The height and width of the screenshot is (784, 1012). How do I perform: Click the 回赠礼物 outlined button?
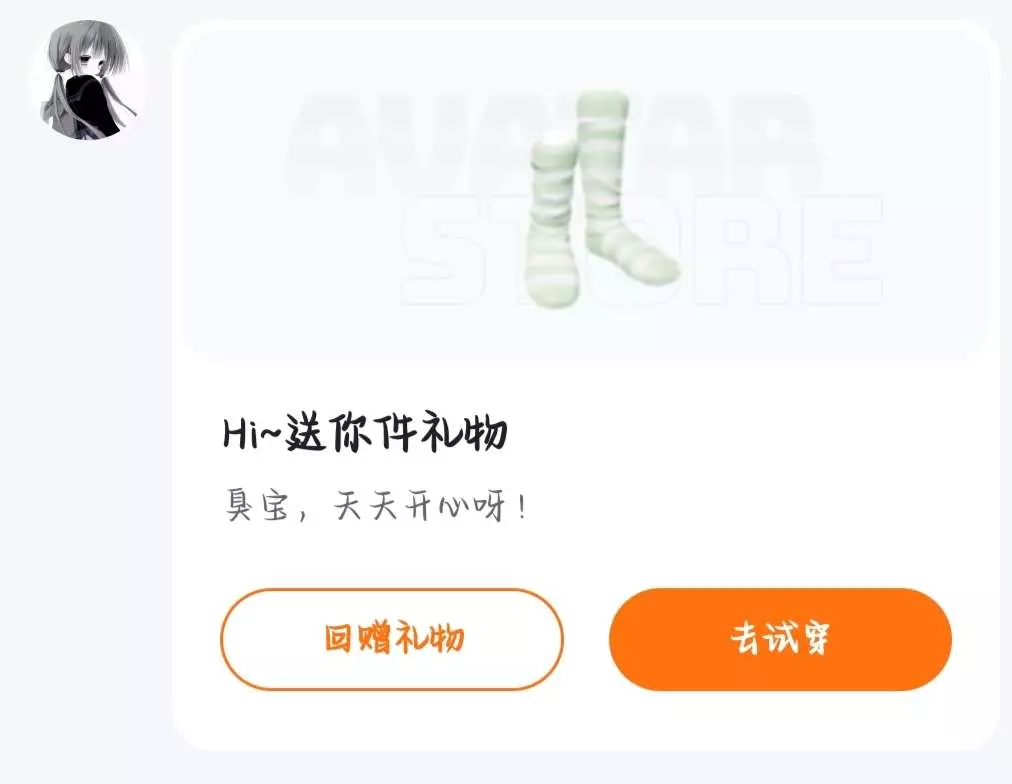[392, 639]
